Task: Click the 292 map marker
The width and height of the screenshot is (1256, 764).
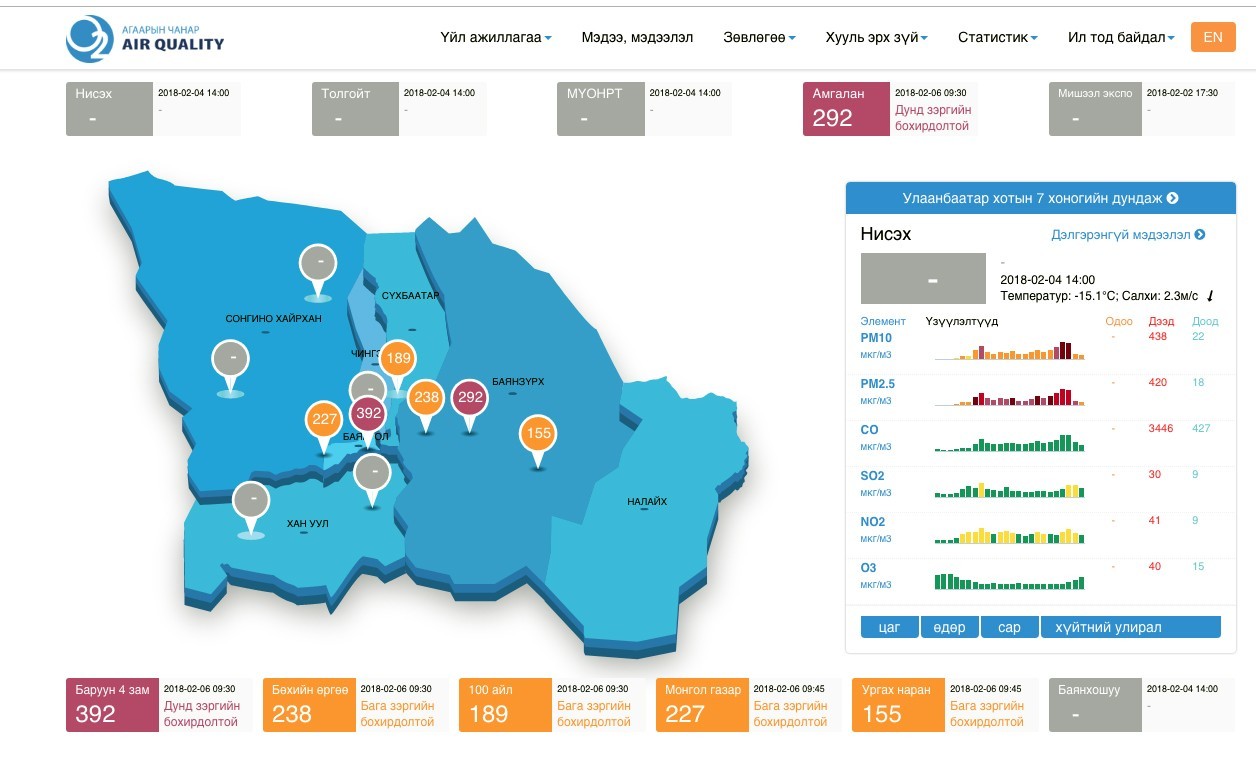Action: 470,398
